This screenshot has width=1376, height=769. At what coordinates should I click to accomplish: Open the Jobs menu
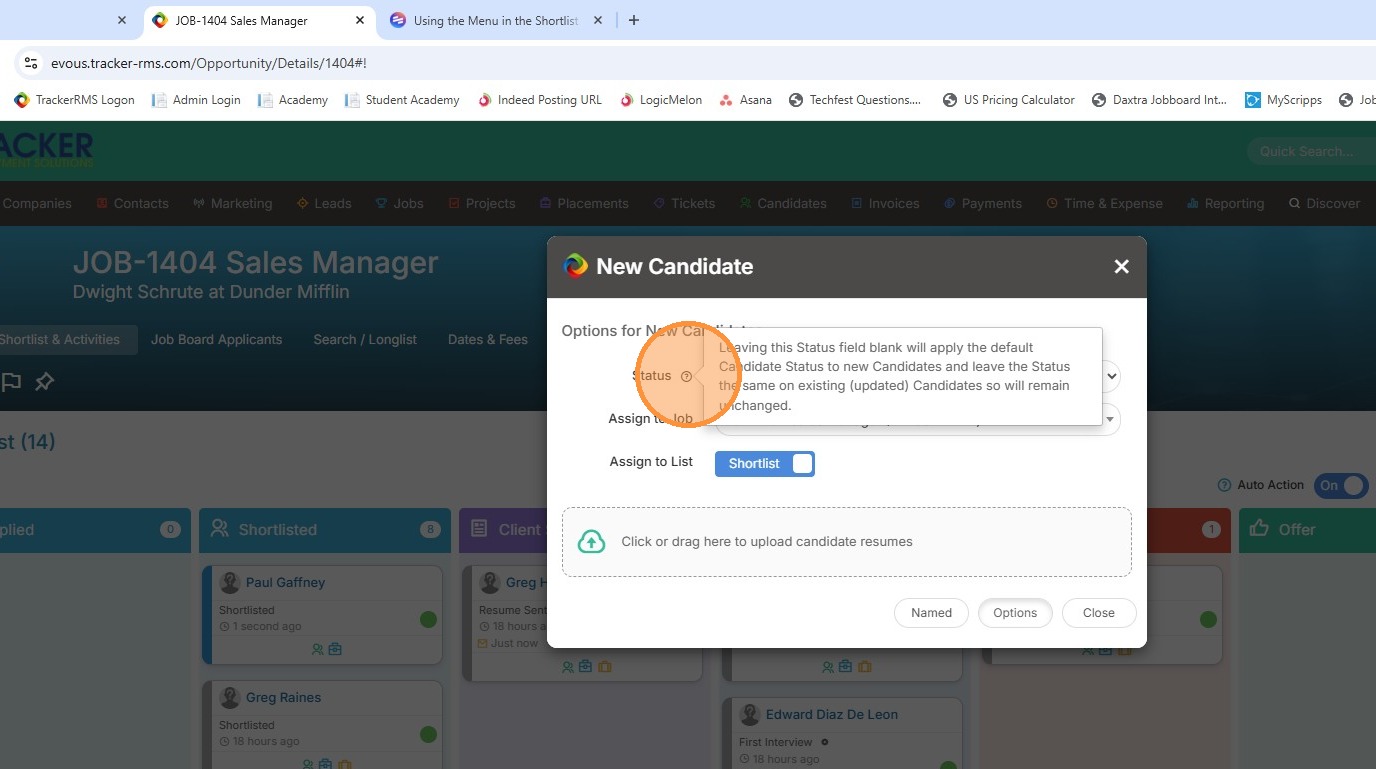[x=400, y=203]
